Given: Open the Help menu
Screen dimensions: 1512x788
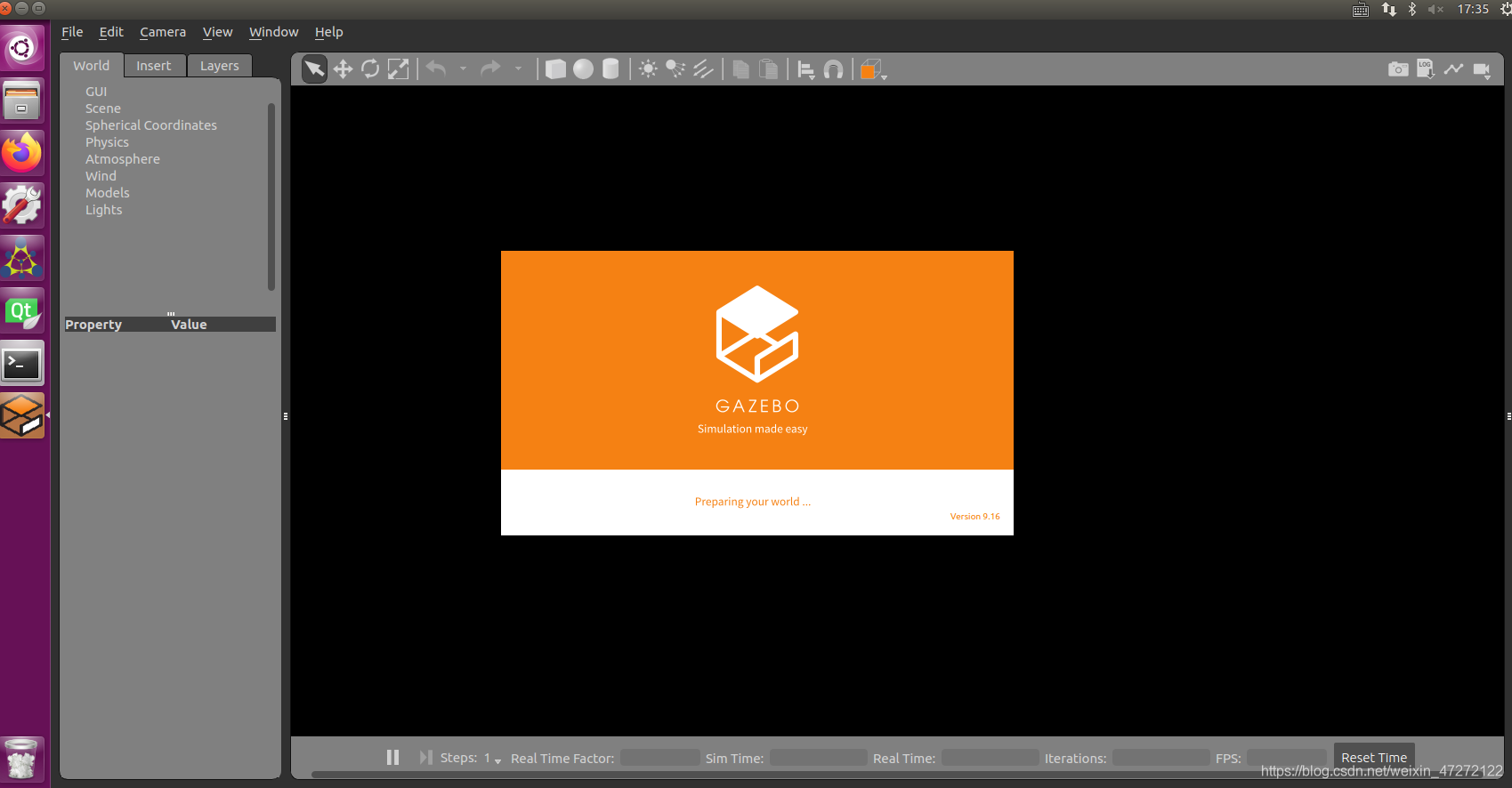Looking at the screenshot, I should click(x=328, y=32).
